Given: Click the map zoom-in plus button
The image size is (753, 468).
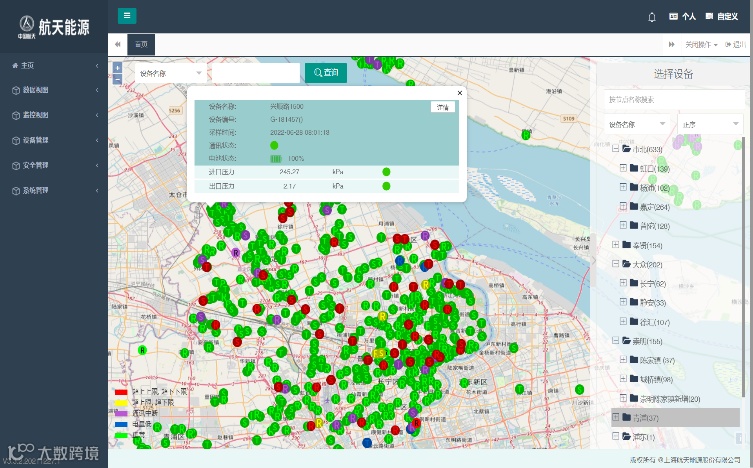Looking at the screenshot, I should click(x=117, y=68).
